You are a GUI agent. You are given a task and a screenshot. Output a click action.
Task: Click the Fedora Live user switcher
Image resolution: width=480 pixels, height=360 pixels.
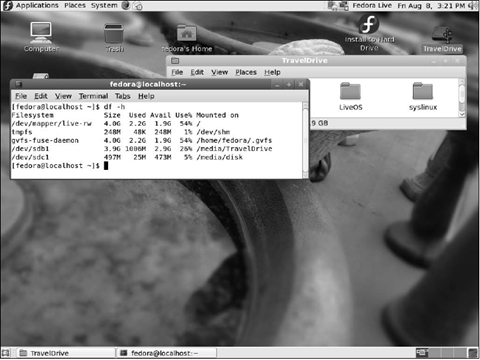coord(372,5)
